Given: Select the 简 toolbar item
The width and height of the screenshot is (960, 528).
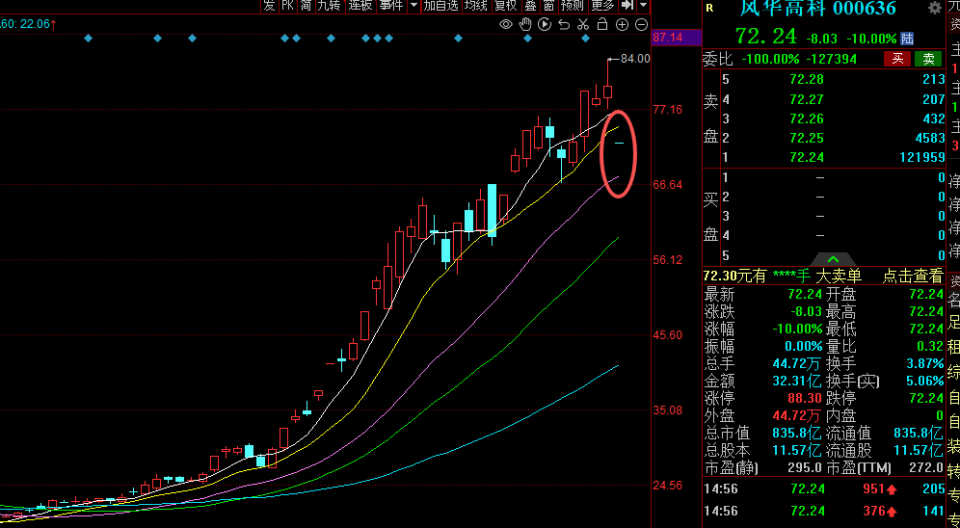Looking at the screenshot, I should point(306,6).
